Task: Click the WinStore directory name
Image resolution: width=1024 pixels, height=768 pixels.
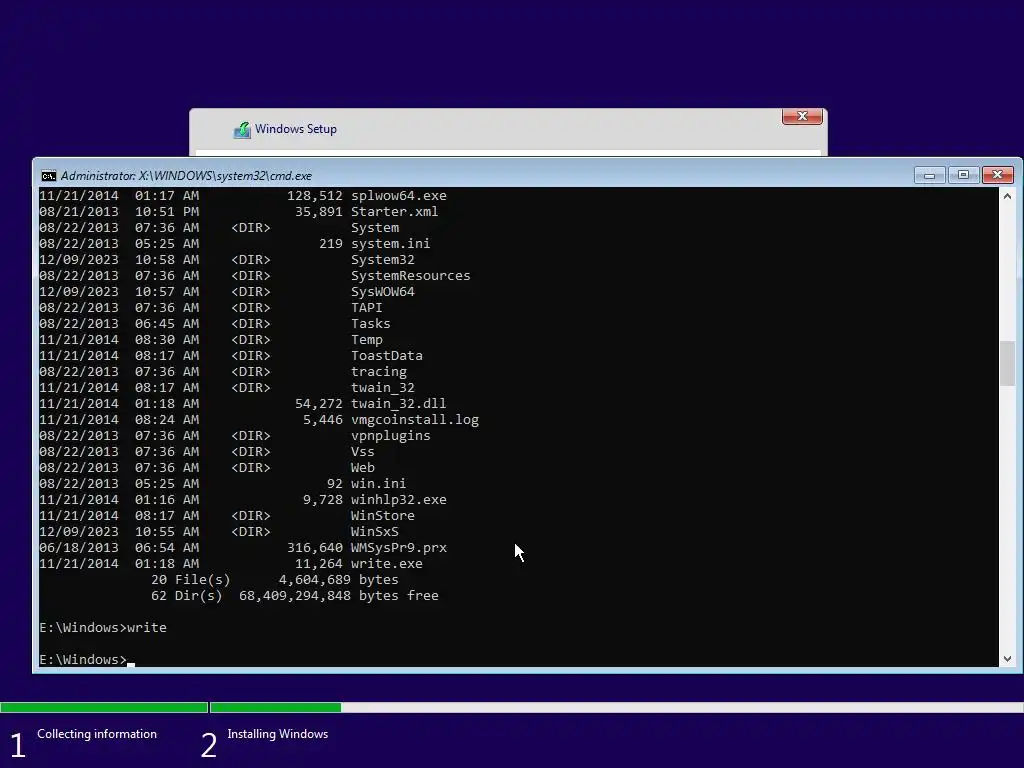Action: click(383, 515)
